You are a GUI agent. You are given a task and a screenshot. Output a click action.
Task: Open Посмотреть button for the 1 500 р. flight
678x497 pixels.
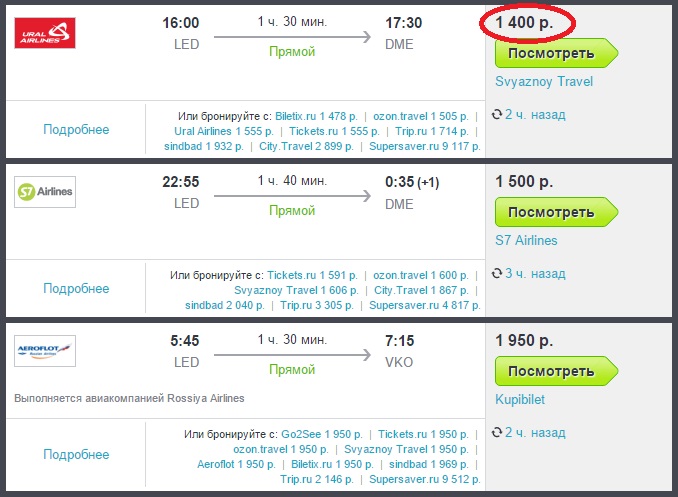(556, 212)
